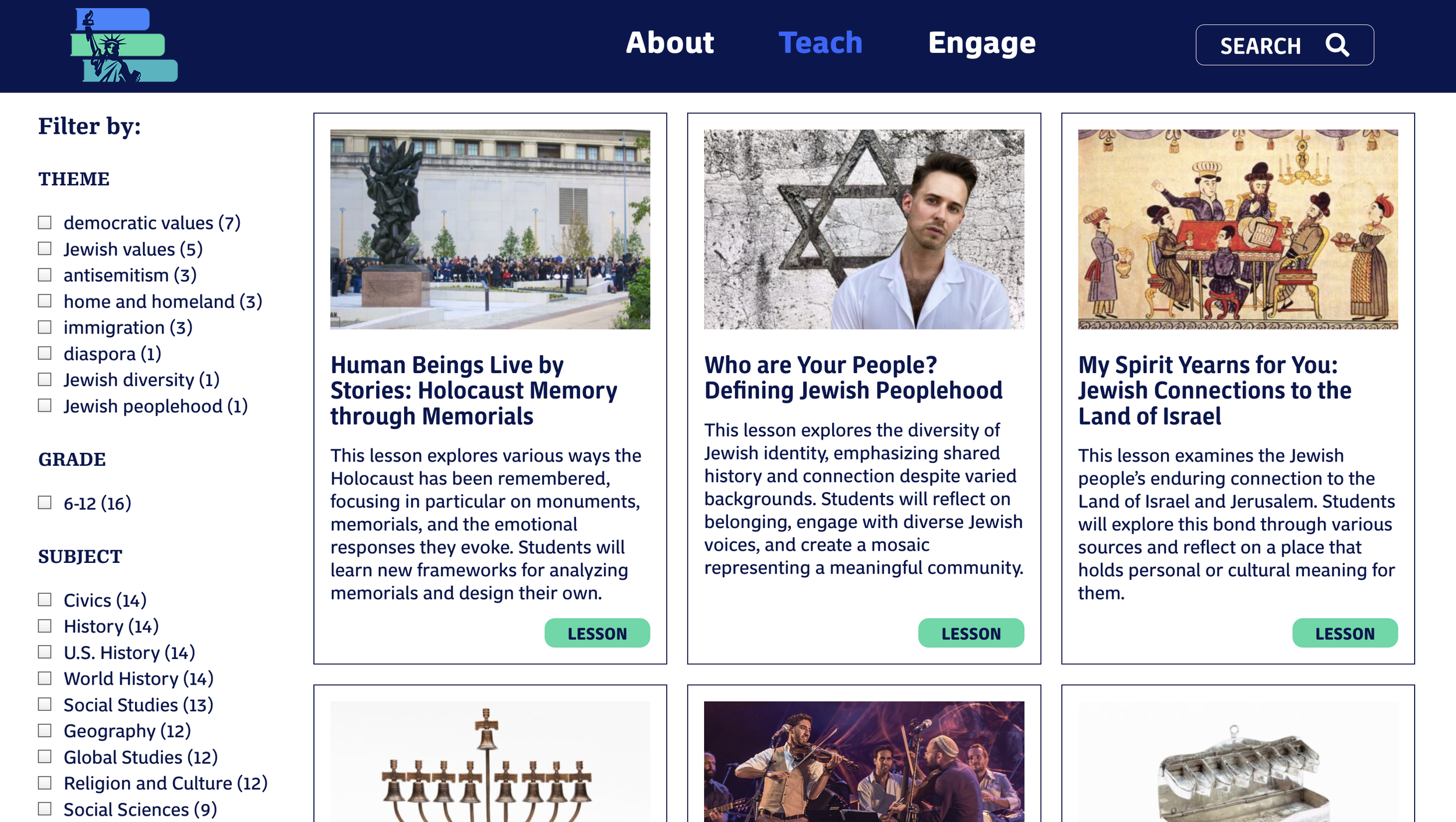Focus the SEARCH input field
The image size is (1456, 822).
point(1284,45)
